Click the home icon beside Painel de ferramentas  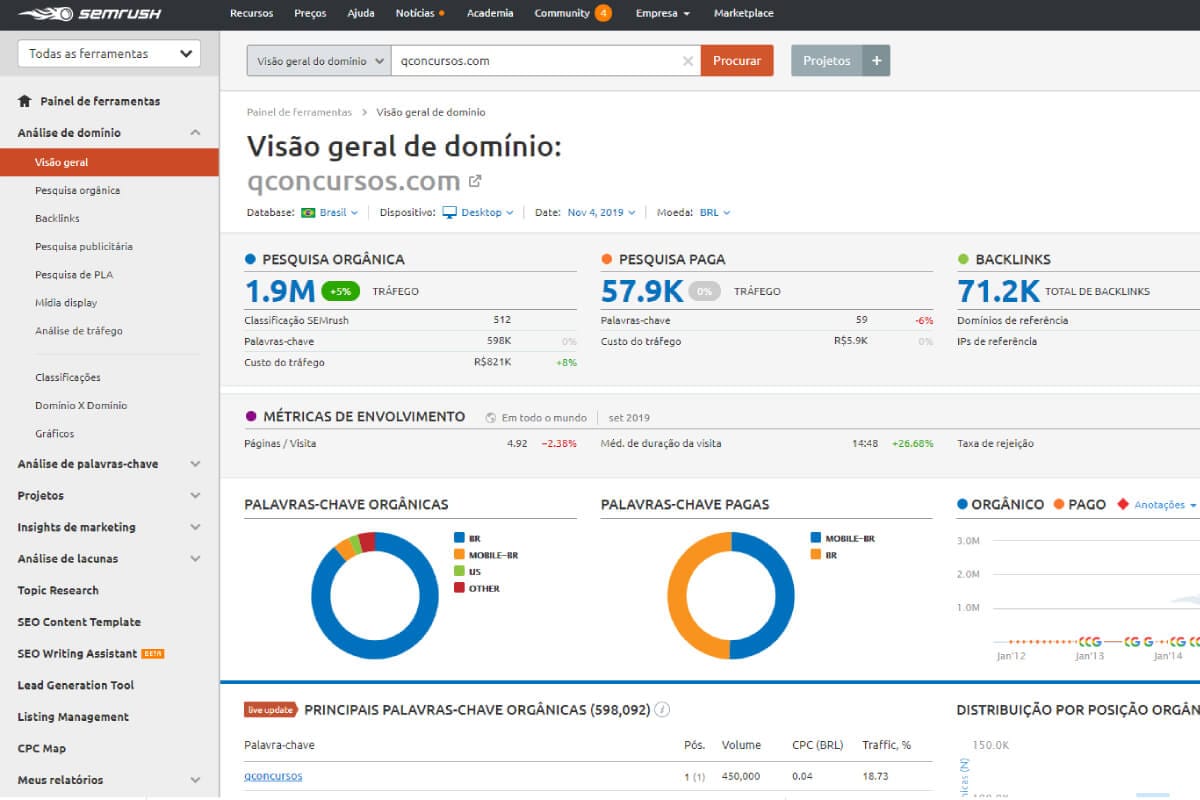(x=25, y=101)
